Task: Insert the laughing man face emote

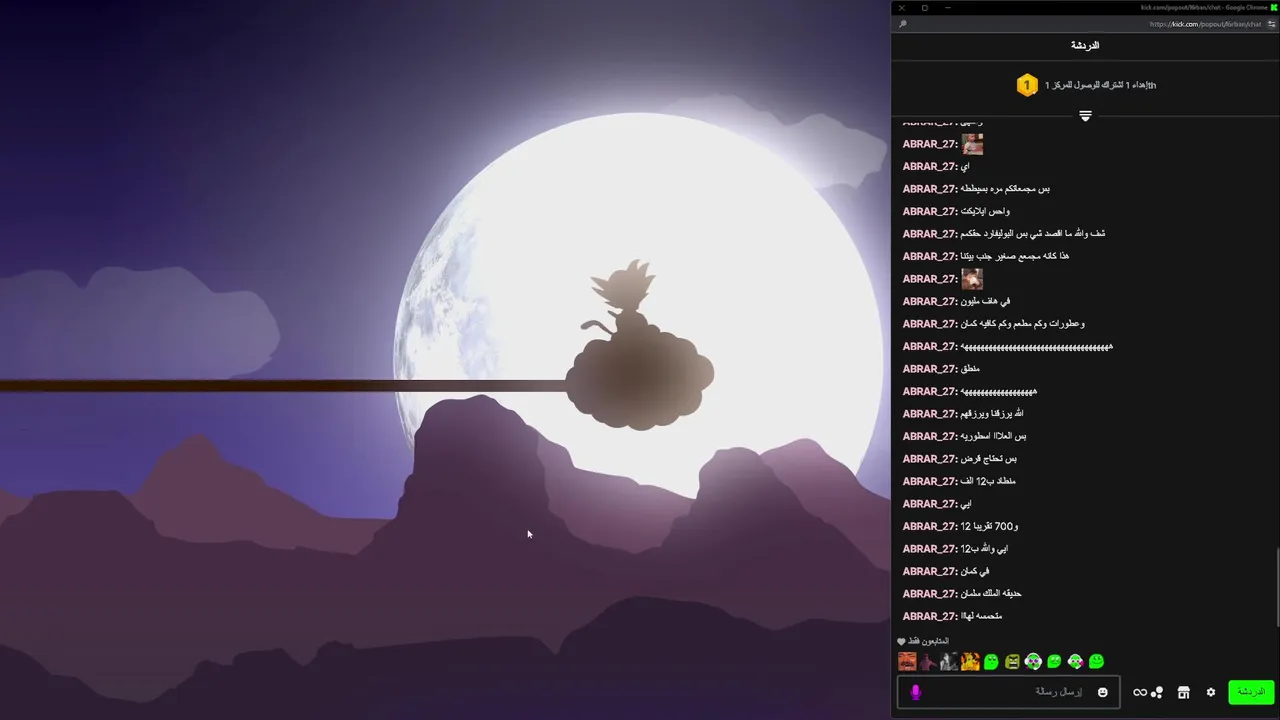Action: pyautogui.click(x=907, y=661)
